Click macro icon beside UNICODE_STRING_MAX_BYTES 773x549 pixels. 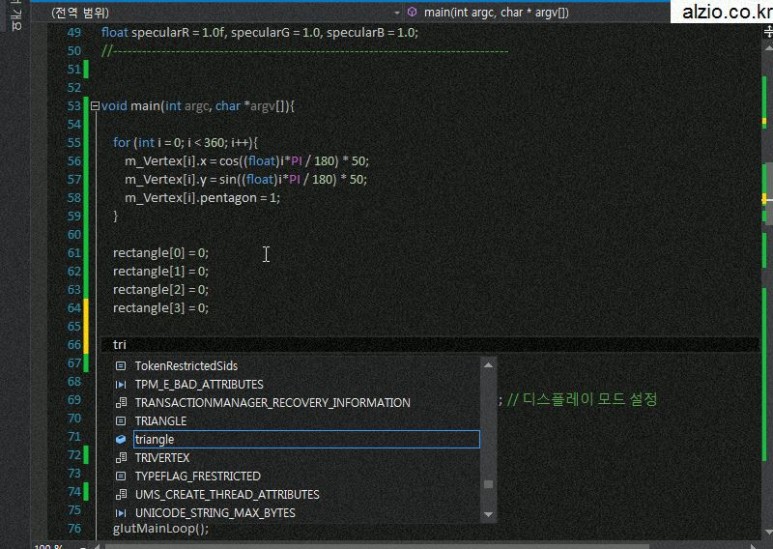pyautogui.click(x=121, y=513)
